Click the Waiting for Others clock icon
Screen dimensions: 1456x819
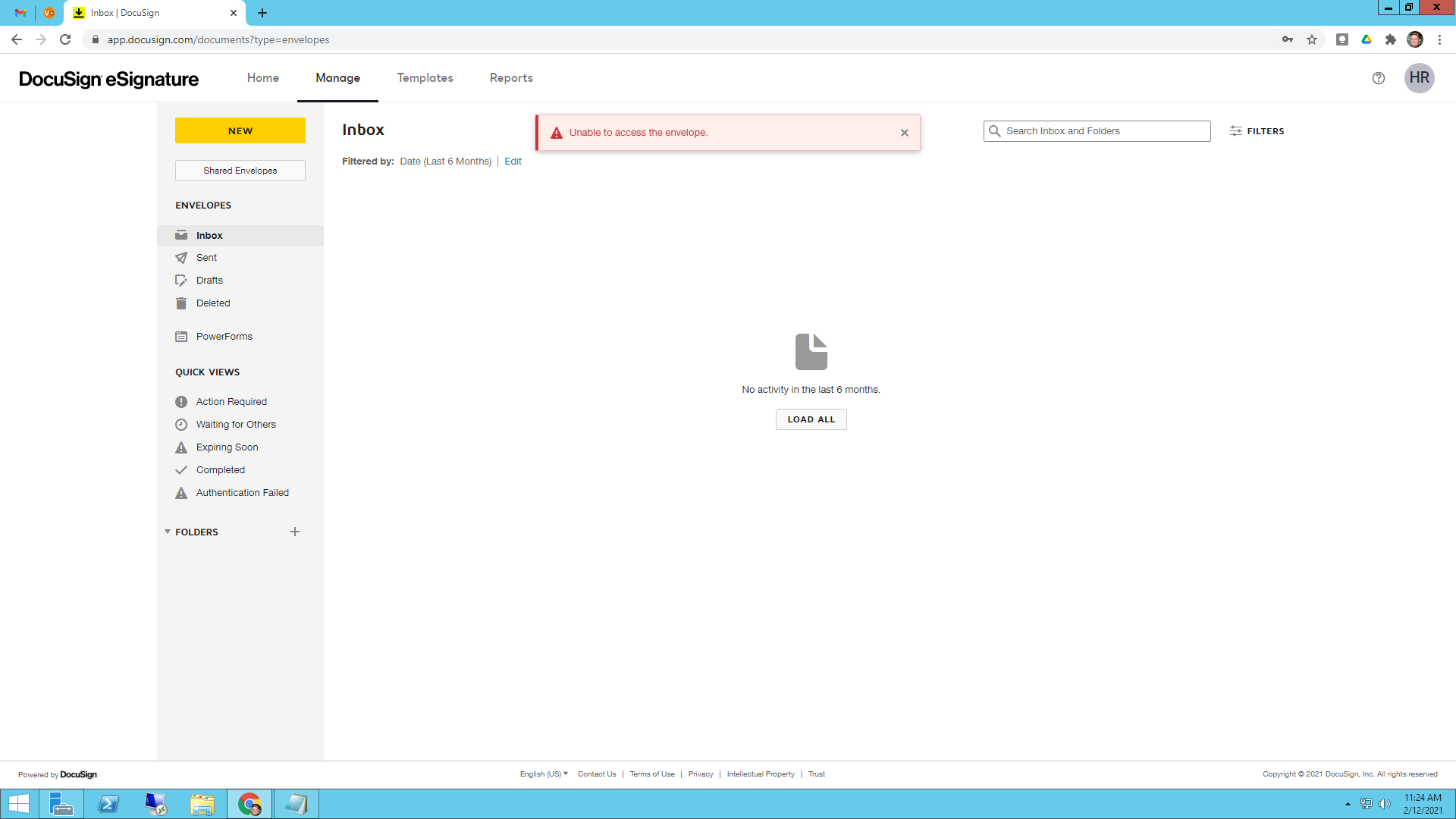click(181, 425)
